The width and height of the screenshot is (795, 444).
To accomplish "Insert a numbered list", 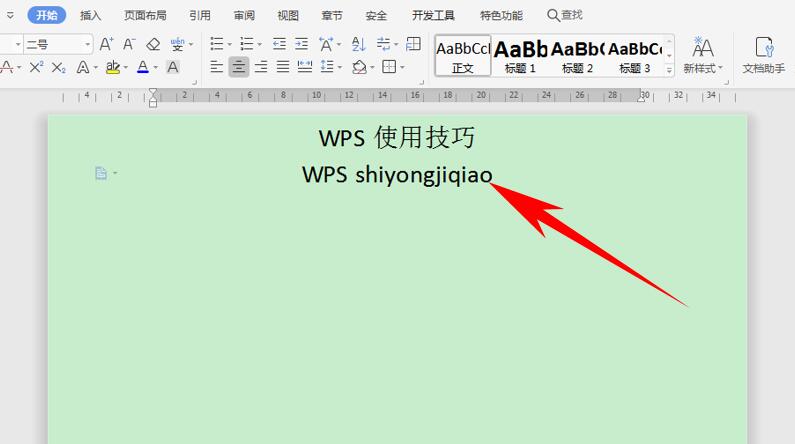I will click(246, 44).
